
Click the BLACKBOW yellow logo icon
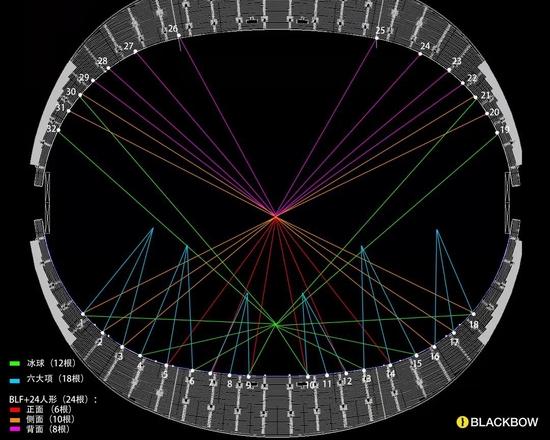462,422
